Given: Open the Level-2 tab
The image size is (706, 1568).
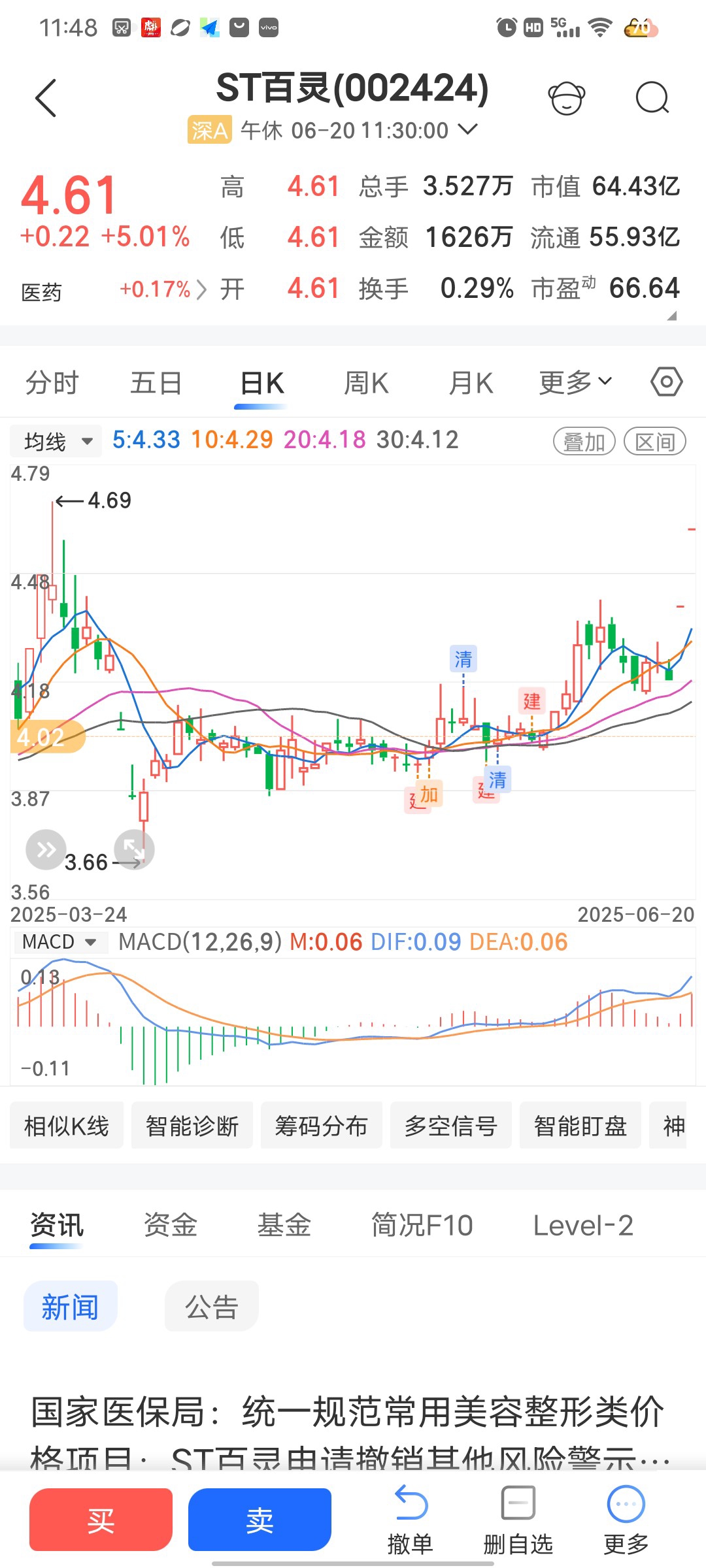Looking at the screenshot, I should coord(583,1225).
